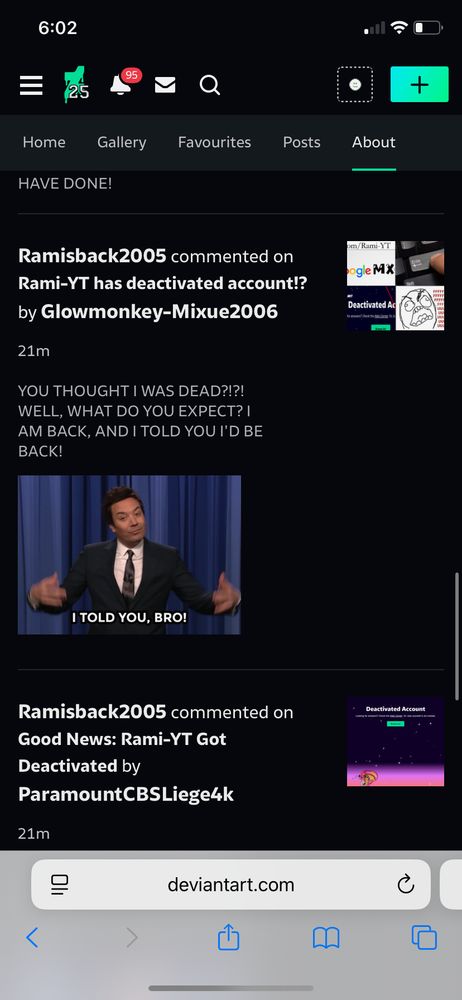Open the Safari tabs overview icon
This screenshot has width=462, height=1000.
424,938
